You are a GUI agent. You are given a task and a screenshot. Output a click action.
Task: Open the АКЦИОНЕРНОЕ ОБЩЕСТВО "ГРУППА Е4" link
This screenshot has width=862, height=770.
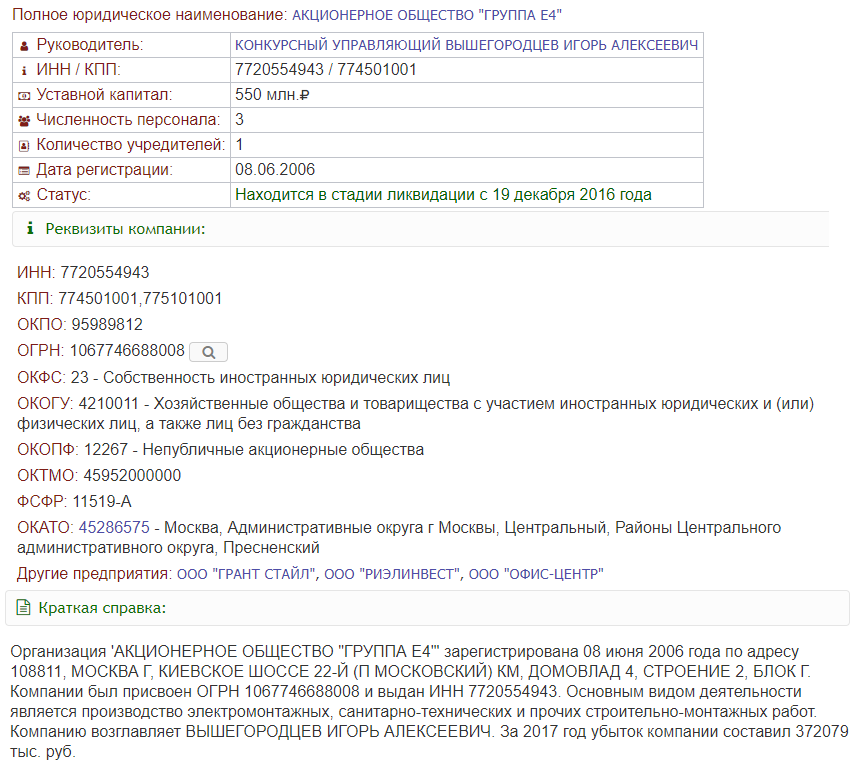(x=427, y=15)
